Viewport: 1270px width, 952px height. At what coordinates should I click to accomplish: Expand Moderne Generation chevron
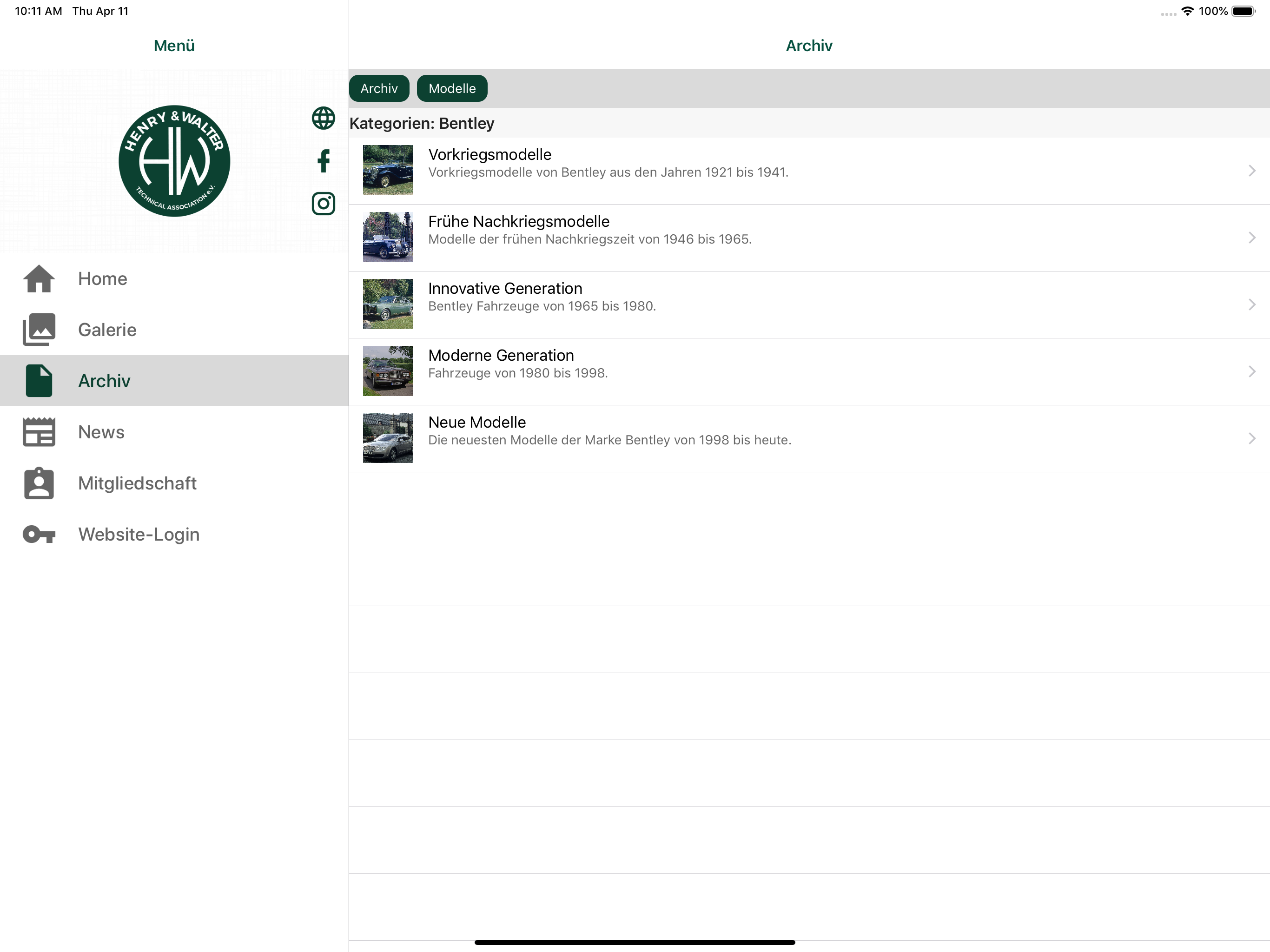coord(1251,371)
